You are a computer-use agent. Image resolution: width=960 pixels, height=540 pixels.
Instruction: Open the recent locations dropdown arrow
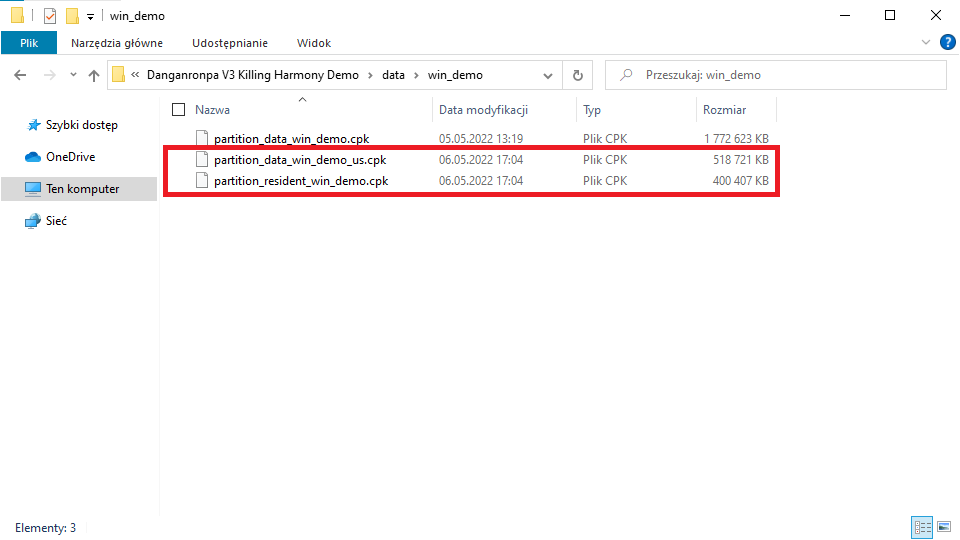click(x=73, y=75)
